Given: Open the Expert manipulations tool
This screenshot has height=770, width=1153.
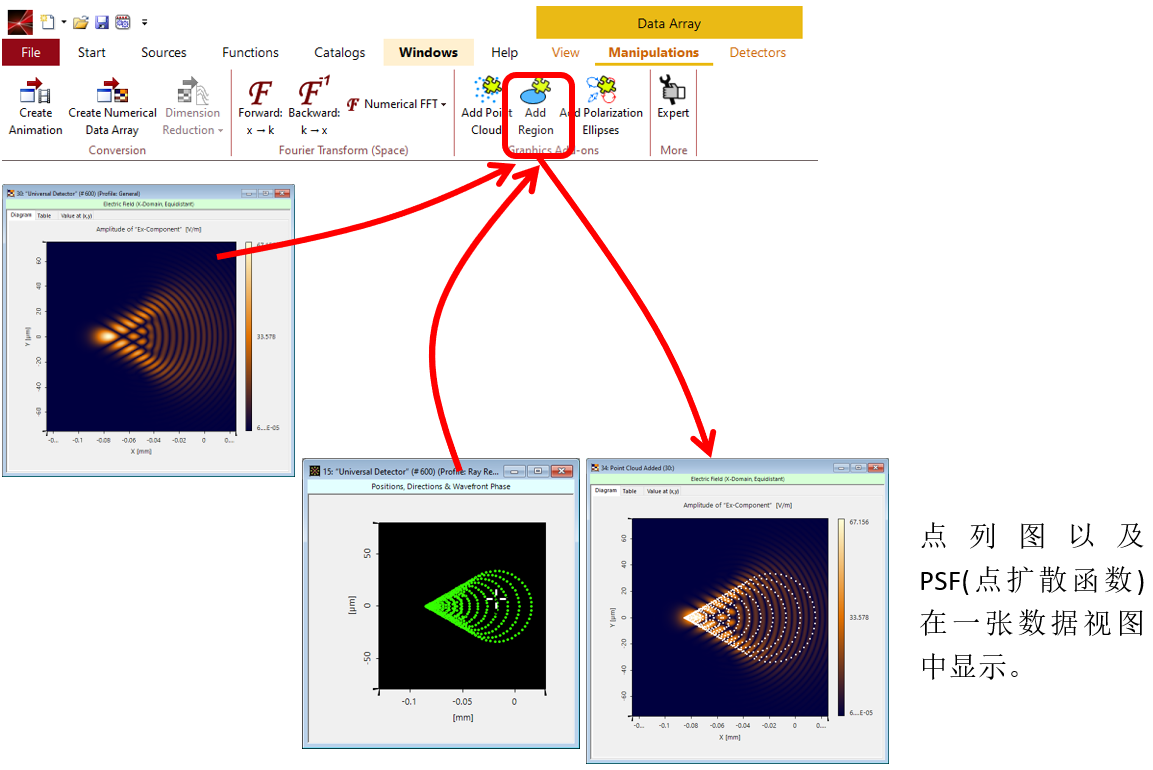Looking at the screenshot, I should click(673, 93).
